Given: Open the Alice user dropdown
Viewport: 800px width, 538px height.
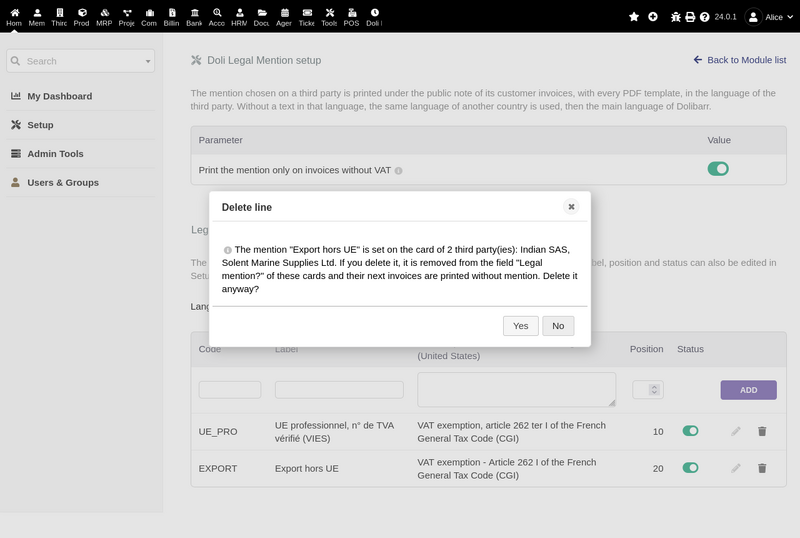Looking at the screenshot, I should click(769, 17).
